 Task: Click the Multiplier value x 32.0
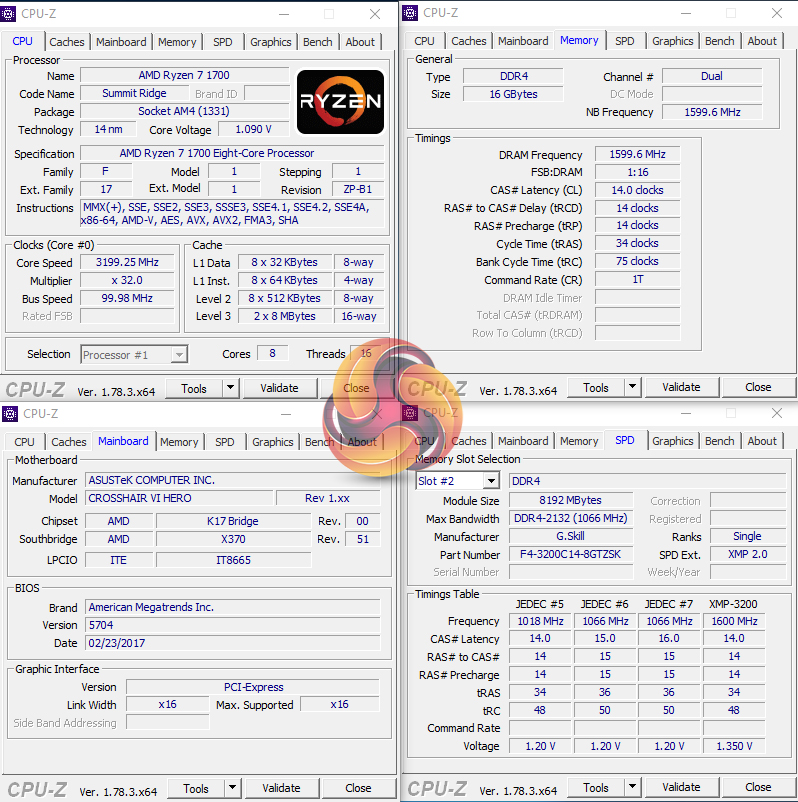(x=127, y=280)
